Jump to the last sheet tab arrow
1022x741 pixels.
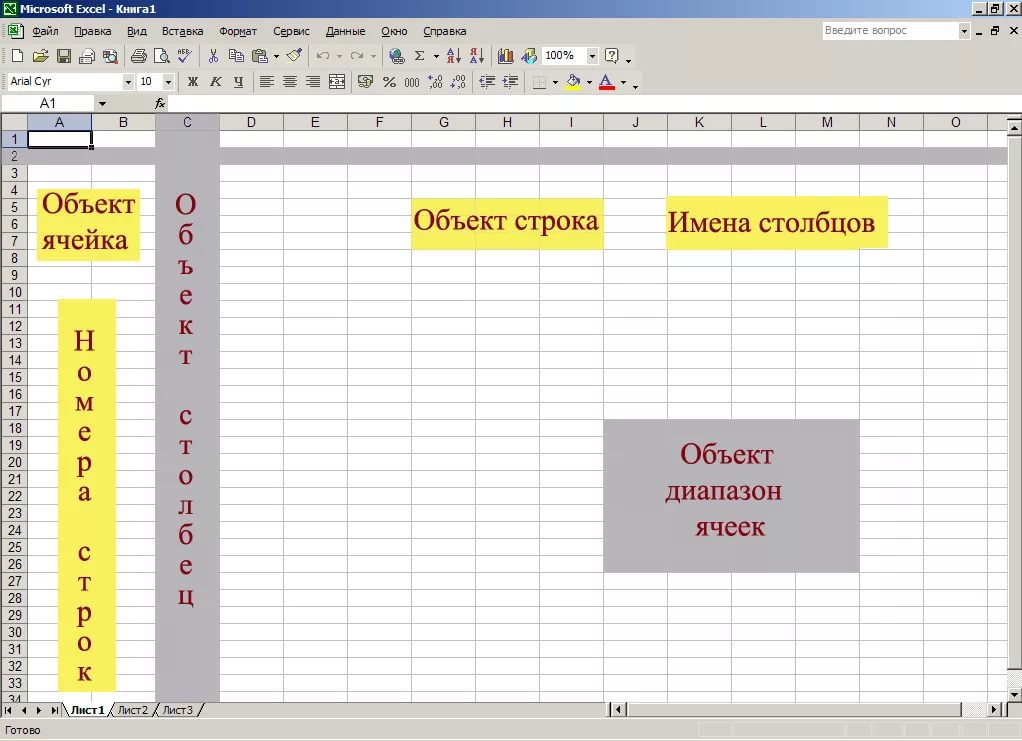pos(55,710)
